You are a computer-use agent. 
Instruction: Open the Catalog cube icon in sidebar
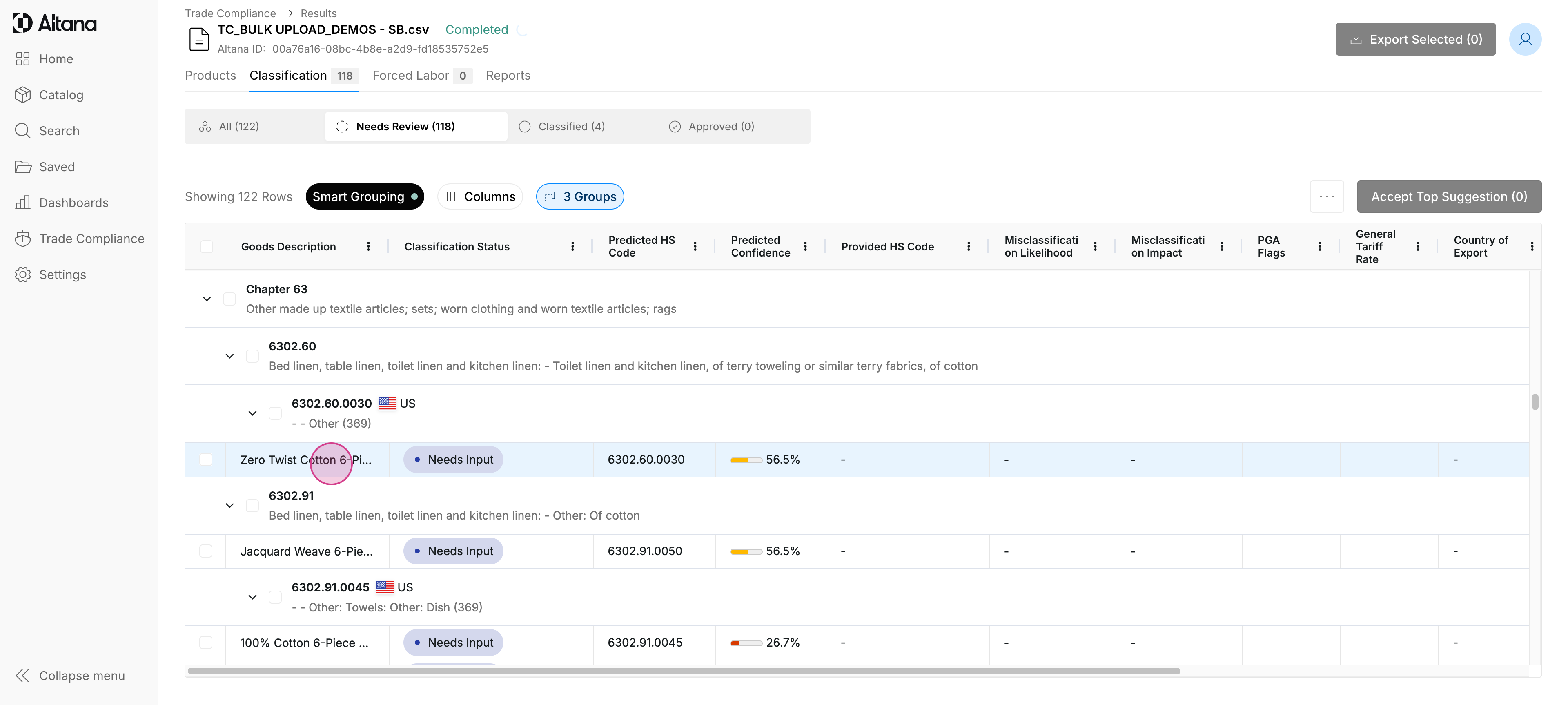pos(22,95)
